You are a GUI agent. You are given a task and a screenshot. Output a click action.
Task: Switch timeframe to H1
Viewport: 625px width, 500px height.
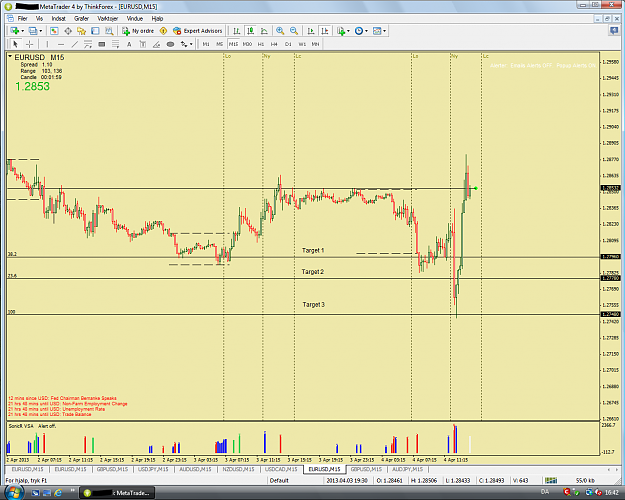click(x=261, y=44)
